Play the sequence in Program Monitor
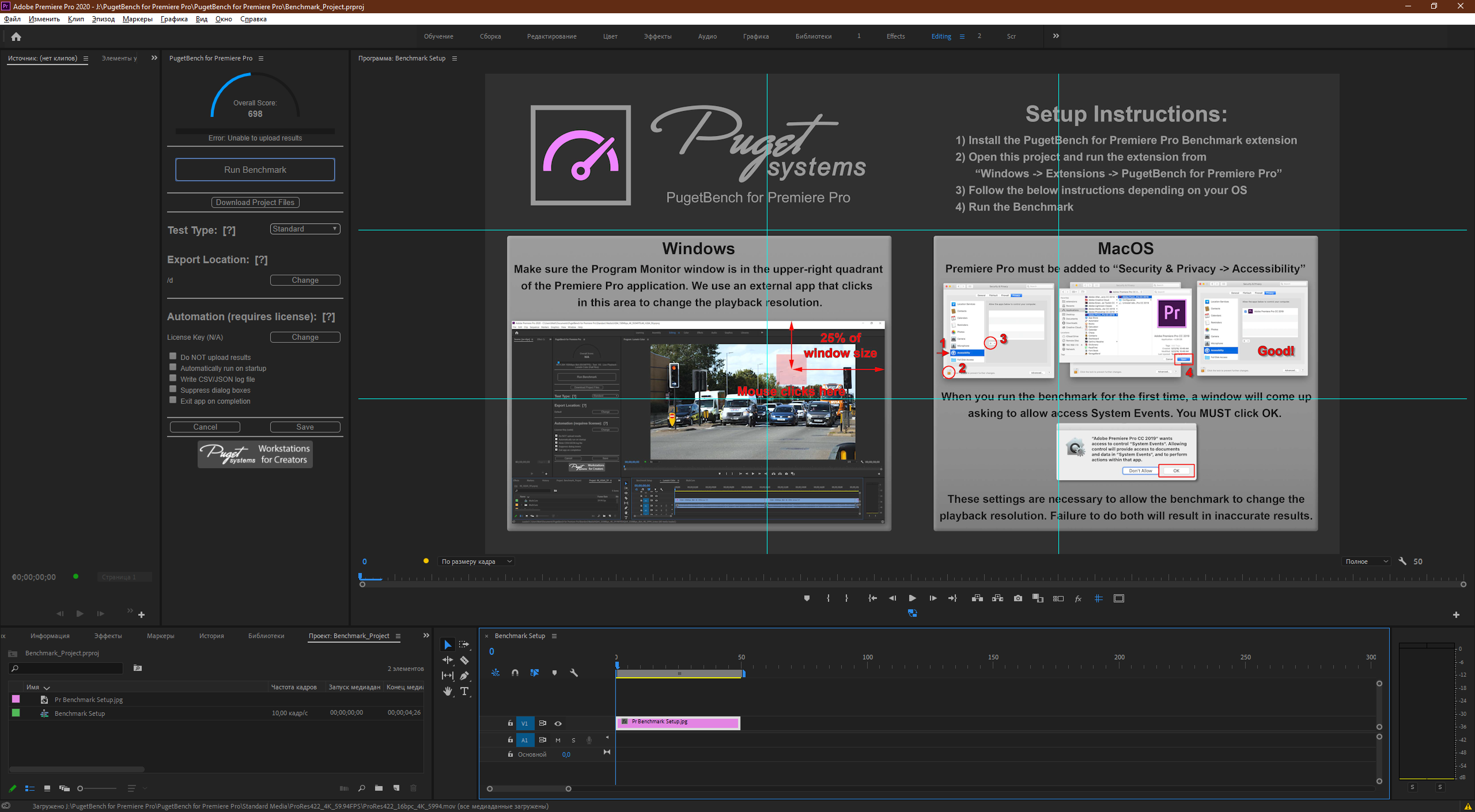This screenshot has width=1475, height=812. point(912,598)
